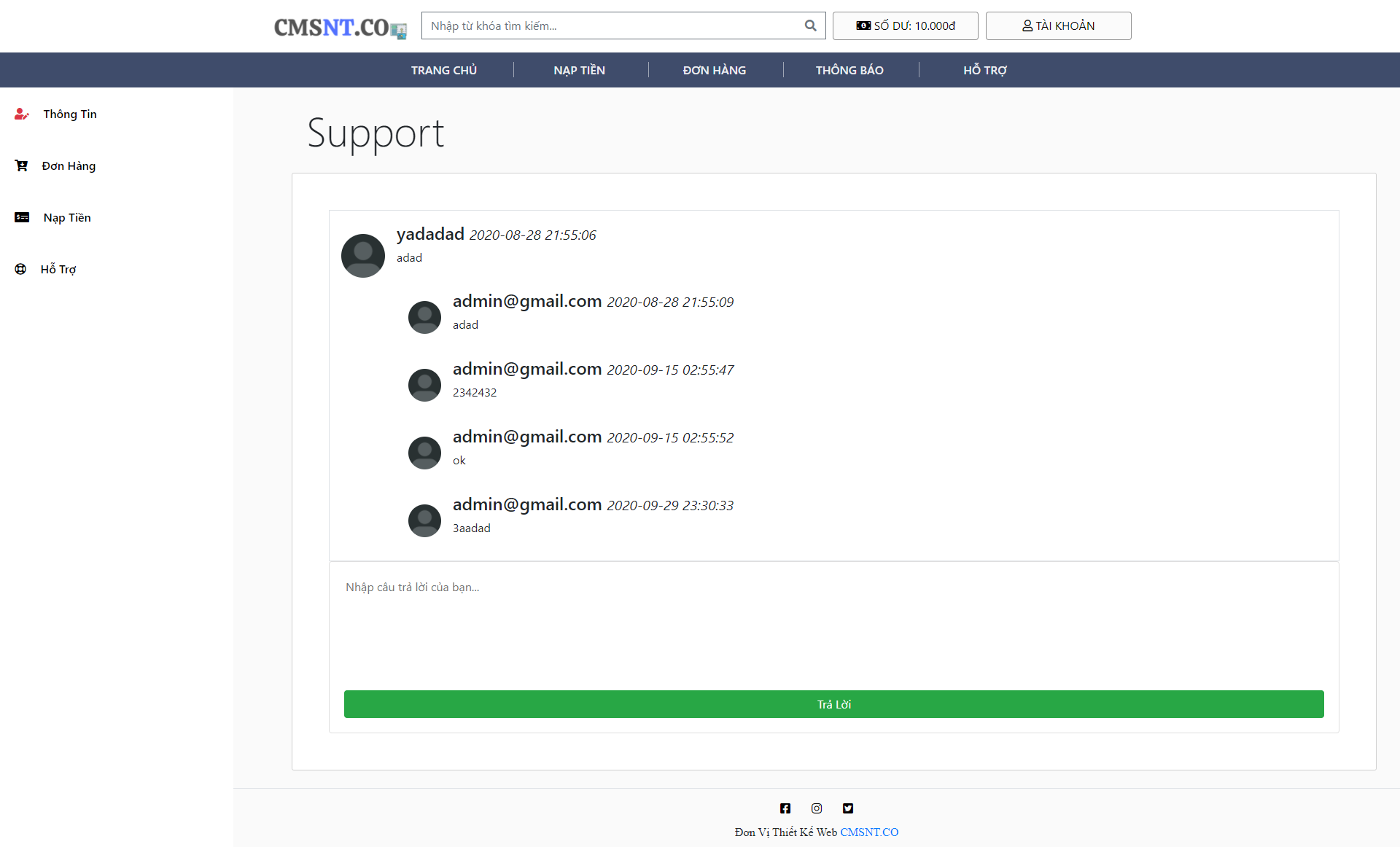Screen dimensions: 1400x847
Task: Open the Facebook footer icon
Action: click(785, 808)
